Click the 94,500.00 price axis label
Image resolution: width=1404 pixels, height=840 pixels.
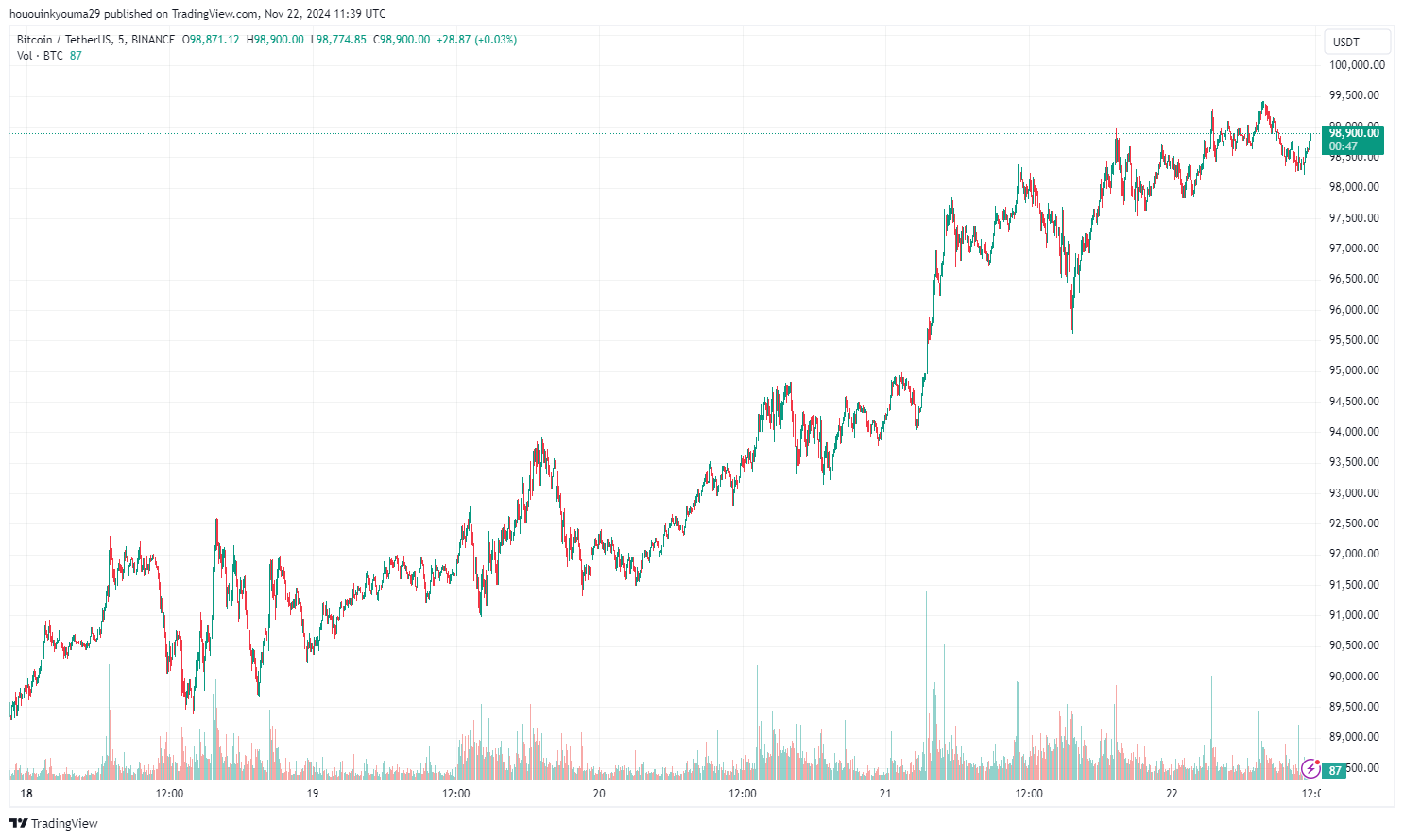[x=1354, y=402]
